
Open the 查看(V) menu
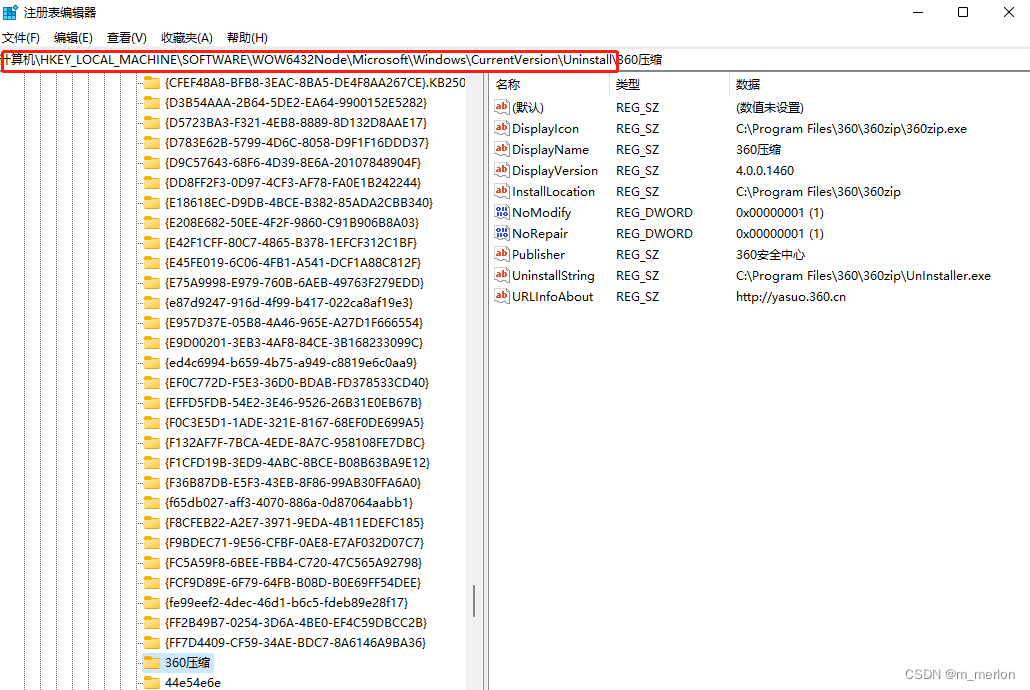pyautogui.click(x=127, y=37)
